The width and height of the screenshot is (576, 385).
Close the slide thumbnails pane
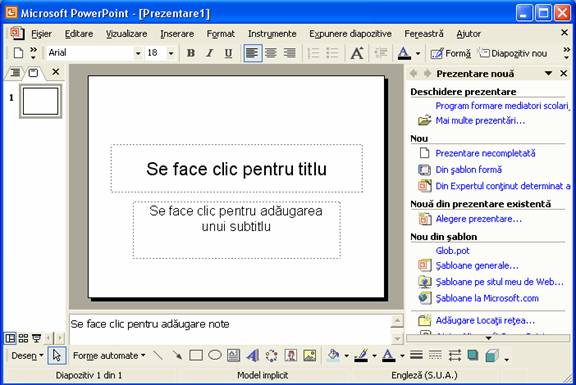(x=55, y=72)
